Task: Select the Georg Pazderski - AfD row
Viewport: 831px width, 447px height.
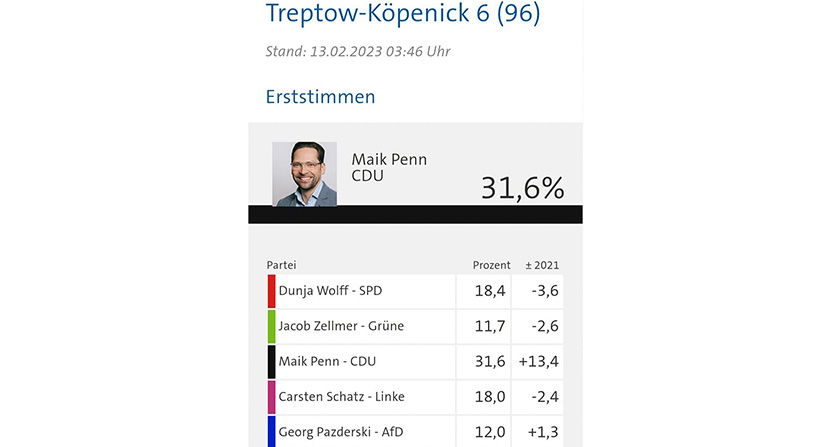Action: [416, 432]
